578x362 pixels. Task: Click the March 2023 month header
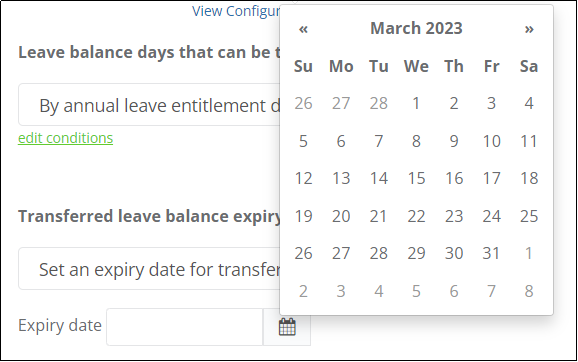click(x=416, y=28)
